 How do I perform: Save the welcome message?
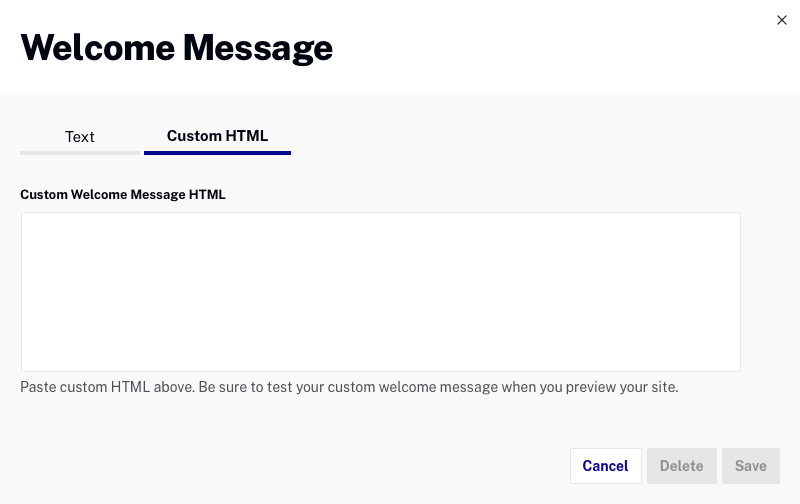click(x=751, y=466)
